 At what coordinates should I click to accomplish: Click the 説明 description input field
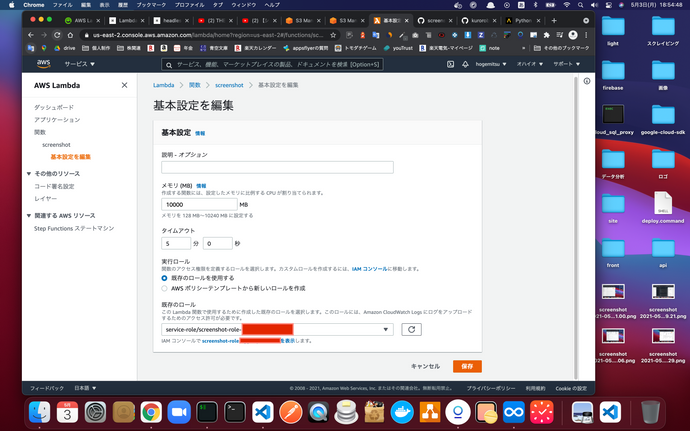pyautogui.click(x=277, y=167)
